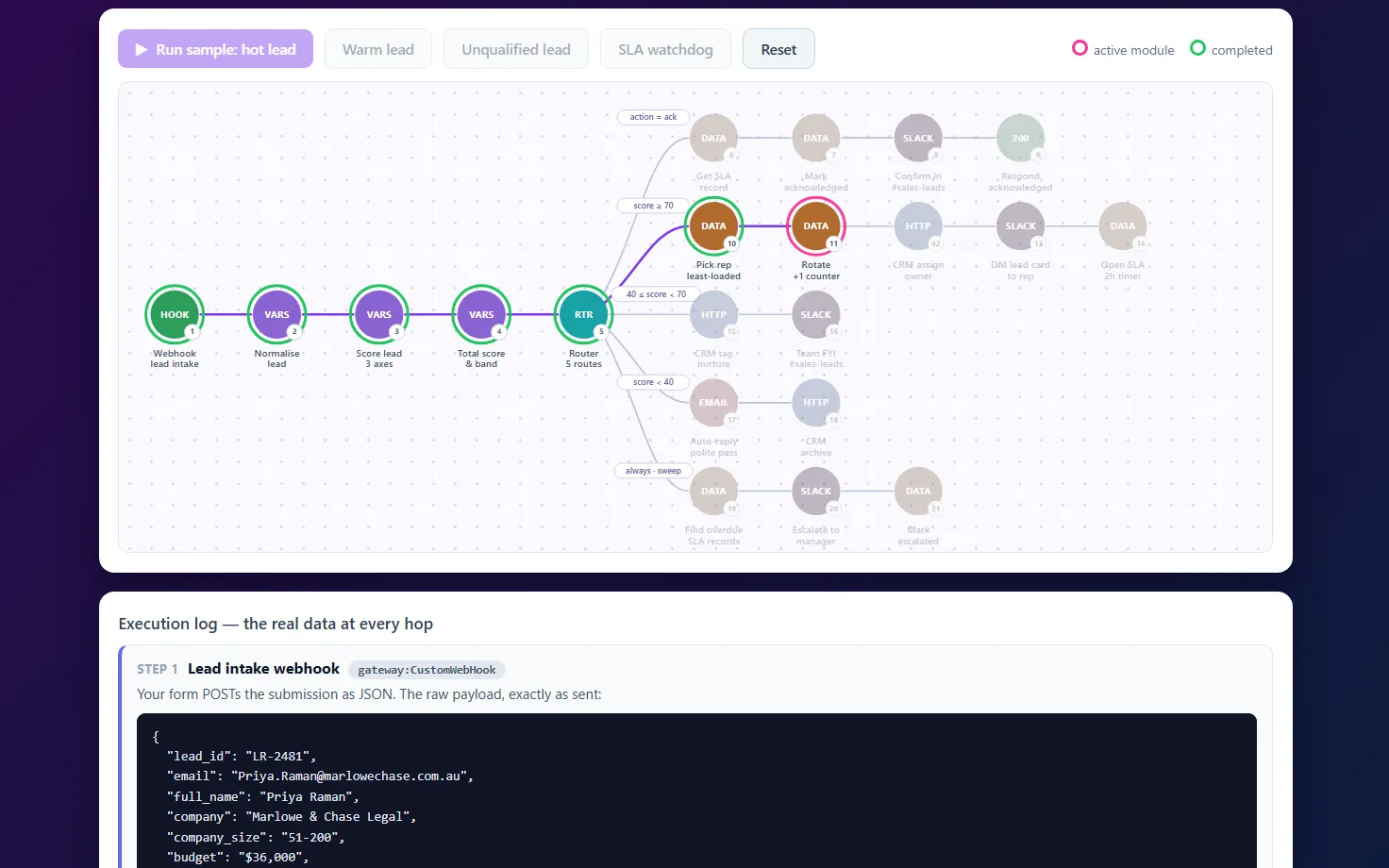Click the active module legend ring

1079,48
